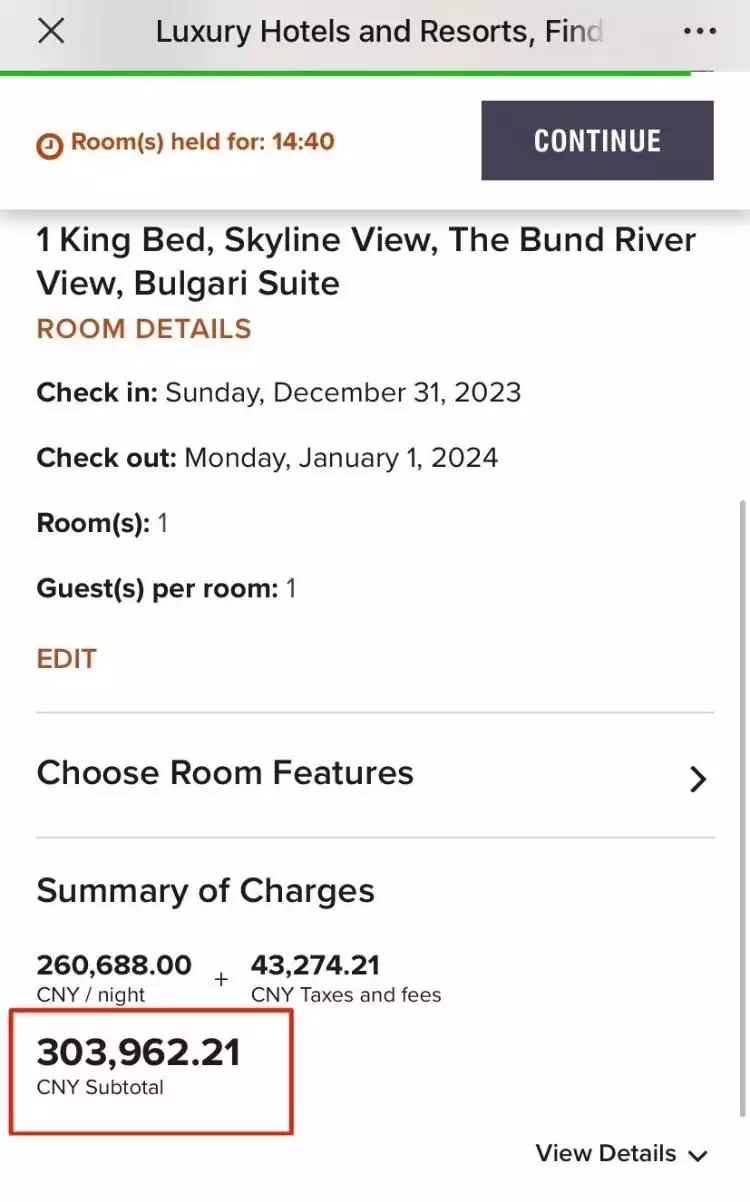Click the down chevron beside View Details
This screenshot has width=750, height=1202.
(698, 1156)
